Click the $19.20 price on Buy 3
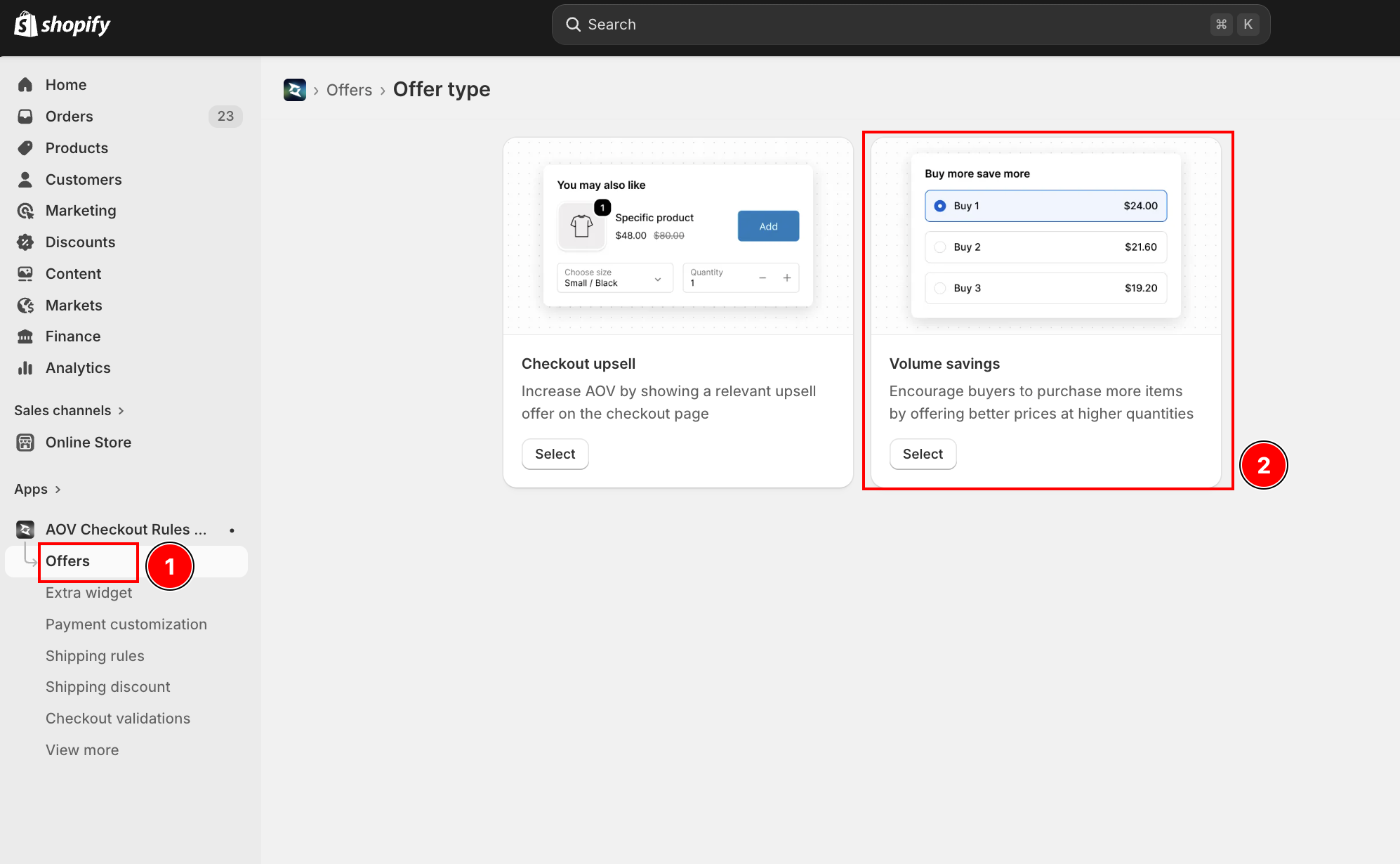The image size is (1400, 864). [1140, 288]
